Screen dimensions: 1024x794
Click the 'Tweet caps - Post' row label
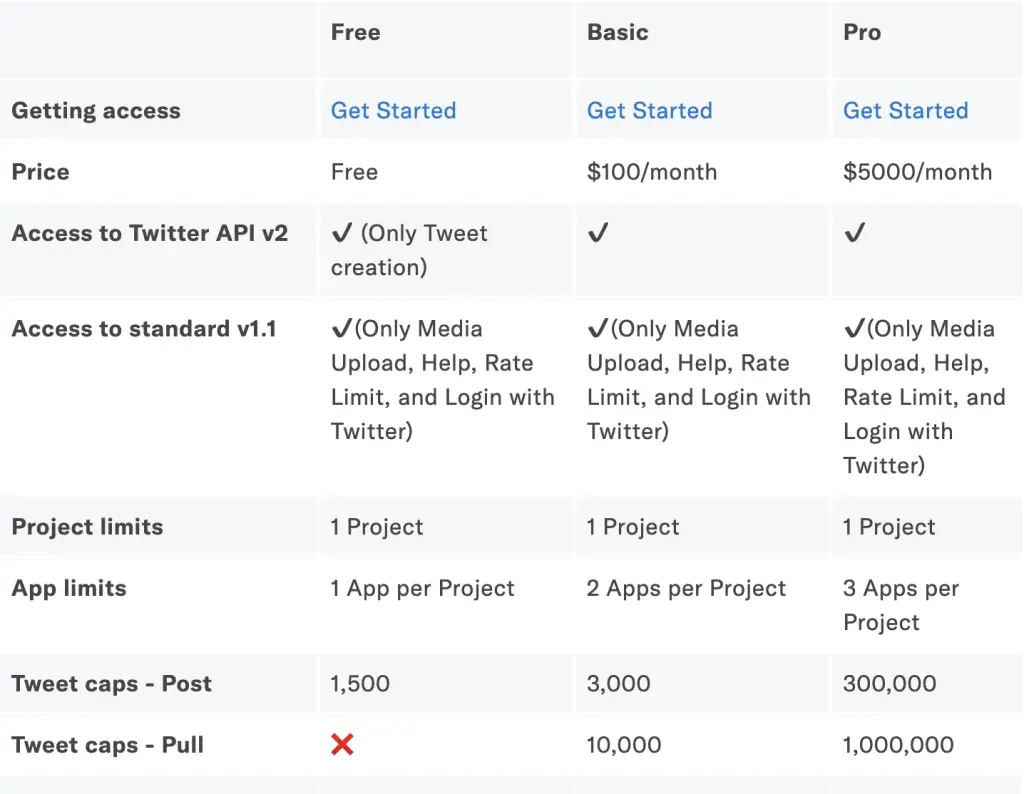click(111, 684)
